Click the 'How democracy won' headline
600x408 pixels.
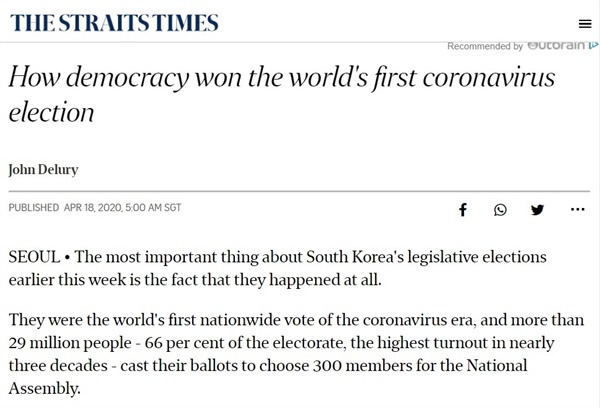pyautogui.click(x=282, y=94)
